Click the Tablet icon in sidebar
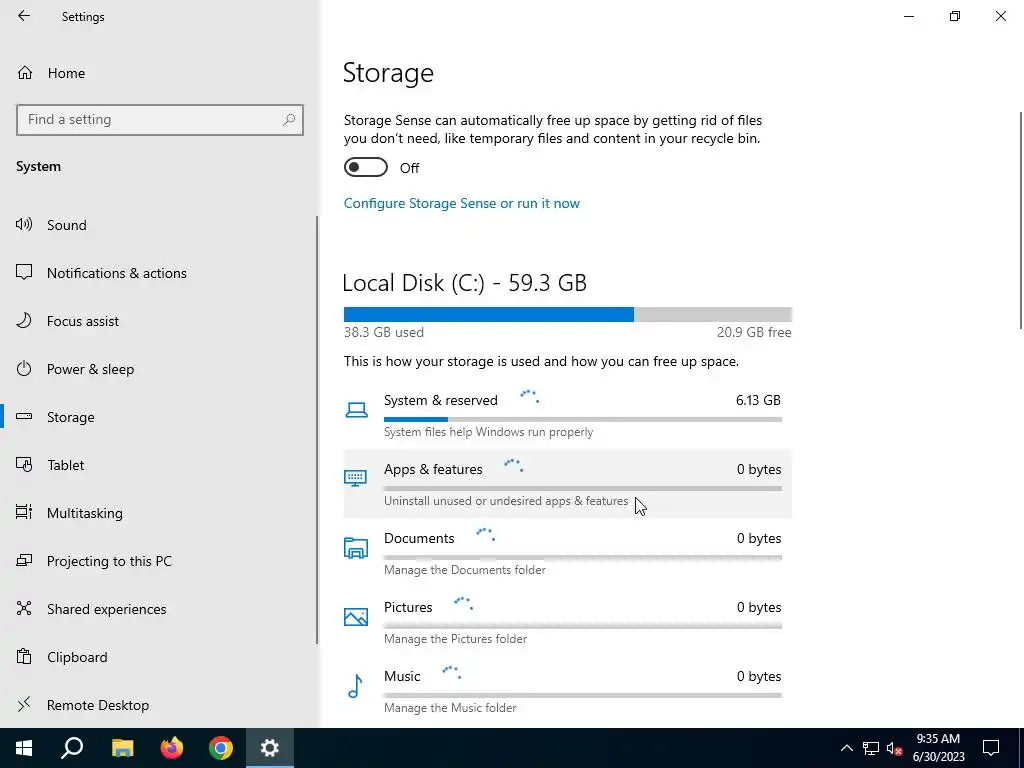 (24, 464)
